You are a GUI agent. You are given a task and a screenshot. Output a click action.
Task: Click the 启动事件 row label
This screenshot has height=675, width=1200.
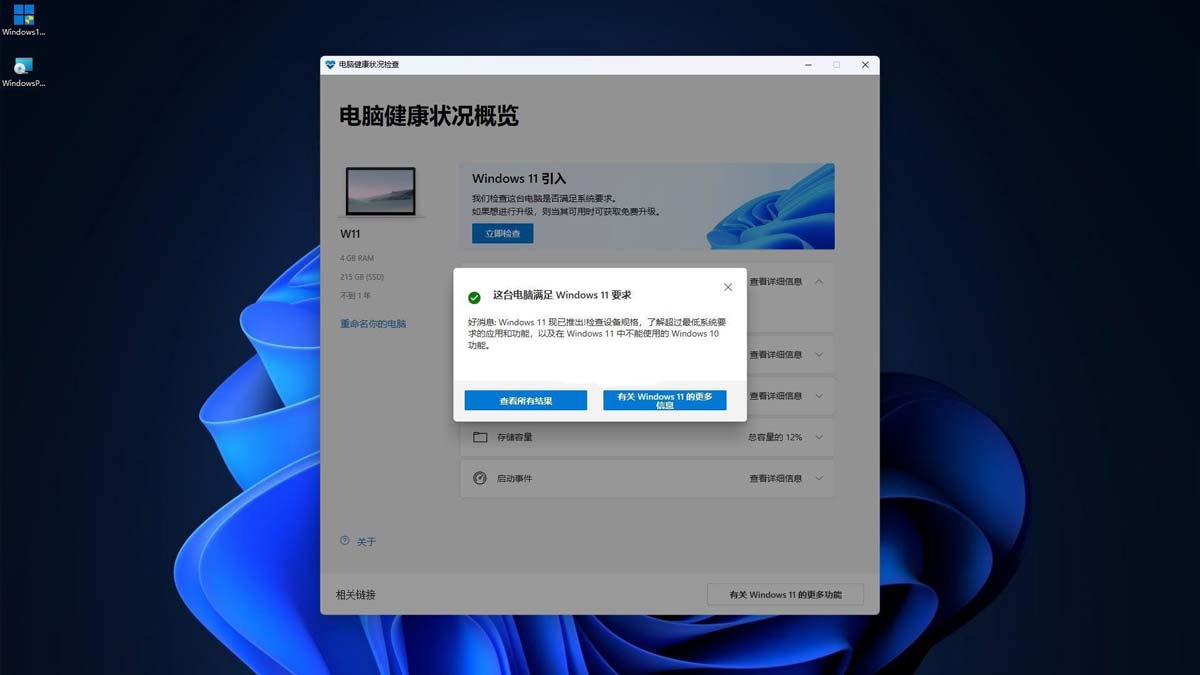click(515, 478)
